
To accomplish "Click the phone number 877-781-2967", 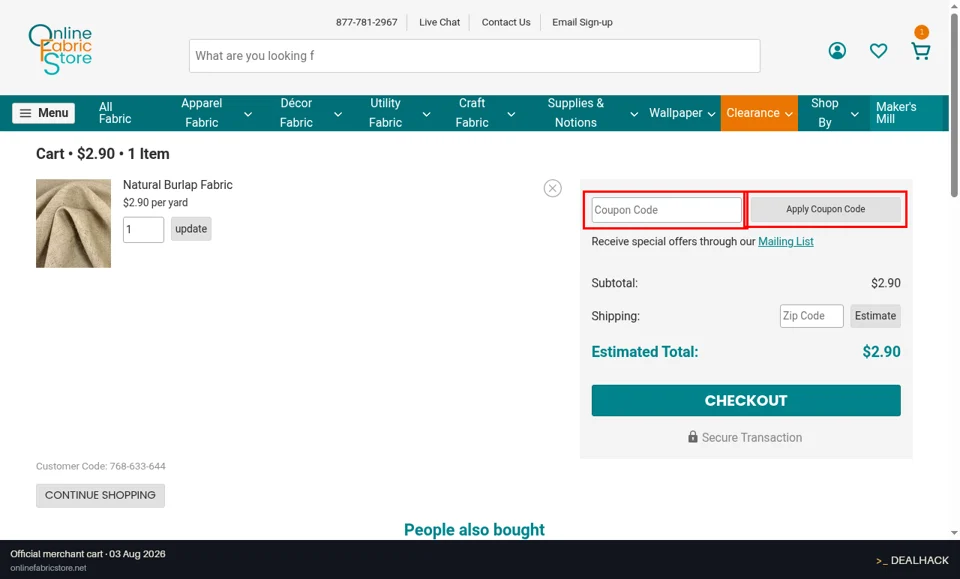I will [x=366, y=23].
